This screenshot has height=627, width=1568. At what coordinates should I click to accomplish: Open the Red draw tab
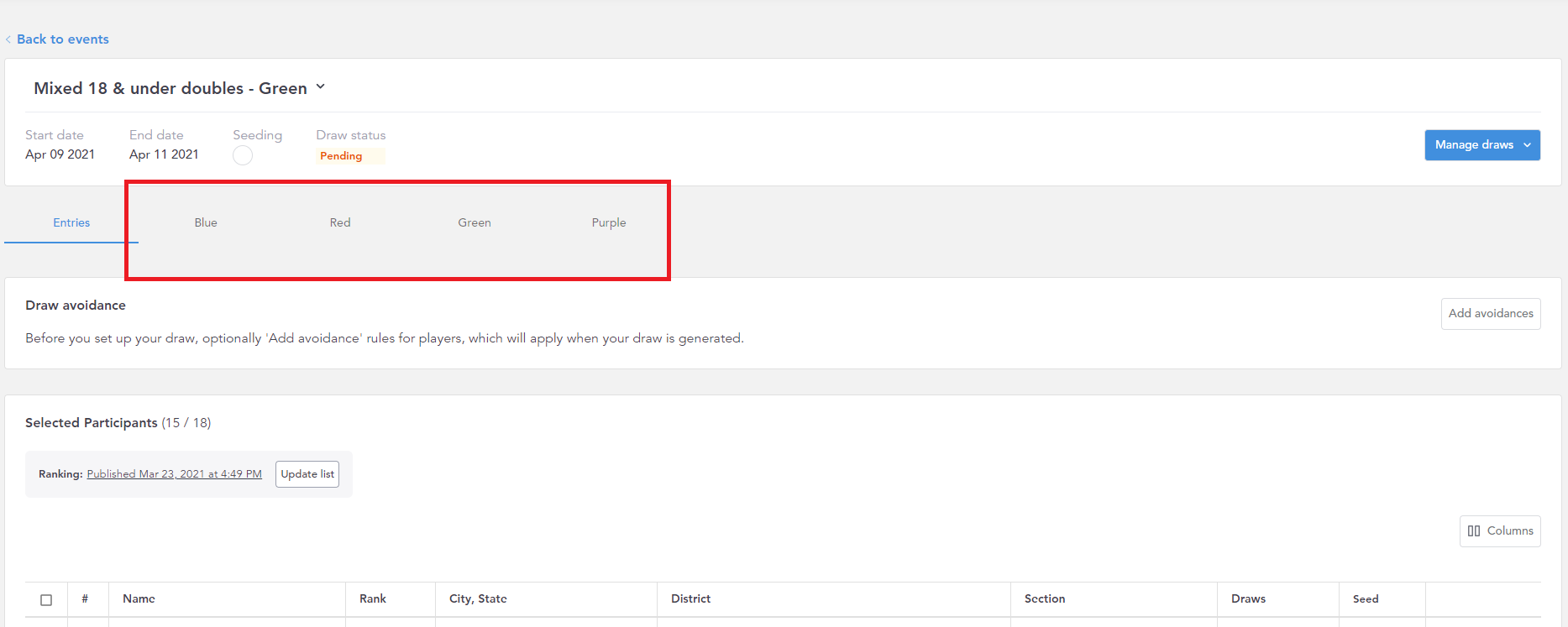(340, 222)
